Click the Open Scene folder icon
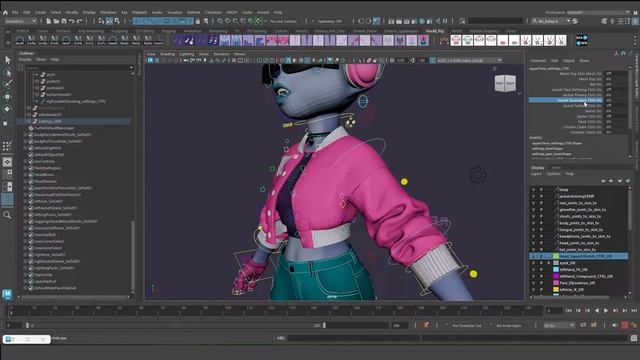The height and width of the screenshot is (360, 640). pyautogui.click(x=56, y=21)
